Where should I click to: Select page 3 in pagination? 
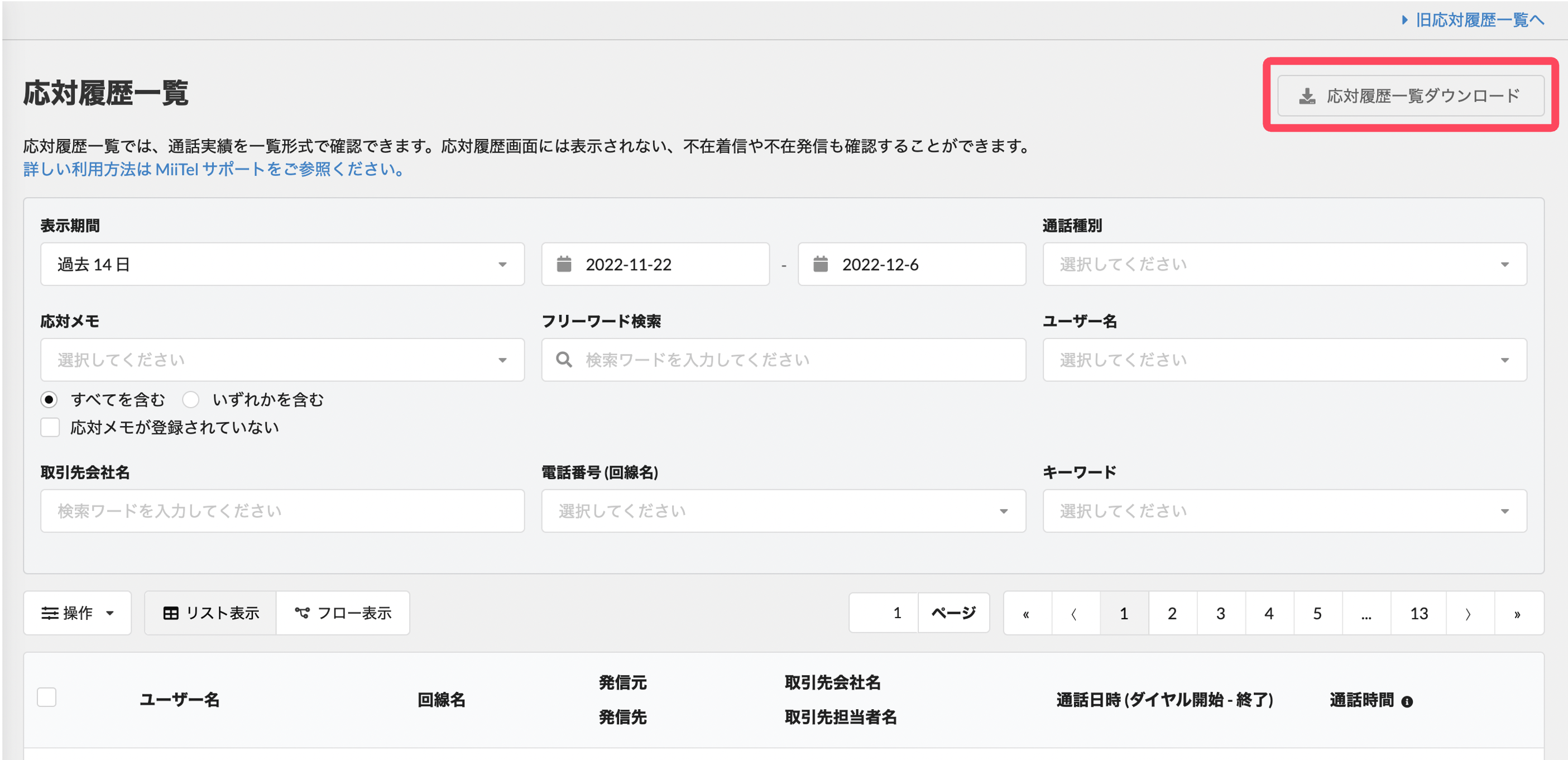click(1221, 613)
